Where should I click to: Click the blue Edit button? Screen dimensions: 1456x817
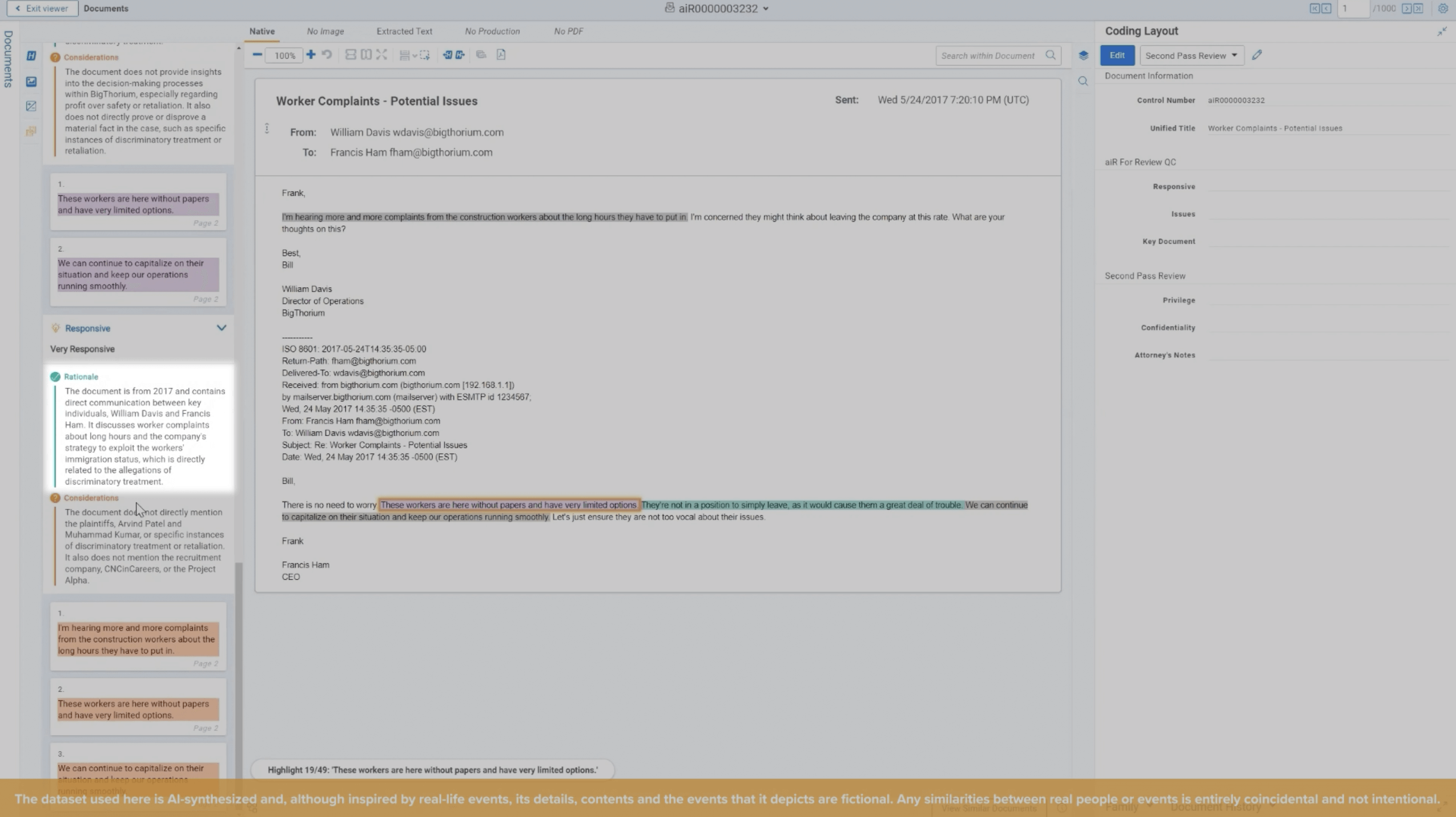click(1117, 55)
